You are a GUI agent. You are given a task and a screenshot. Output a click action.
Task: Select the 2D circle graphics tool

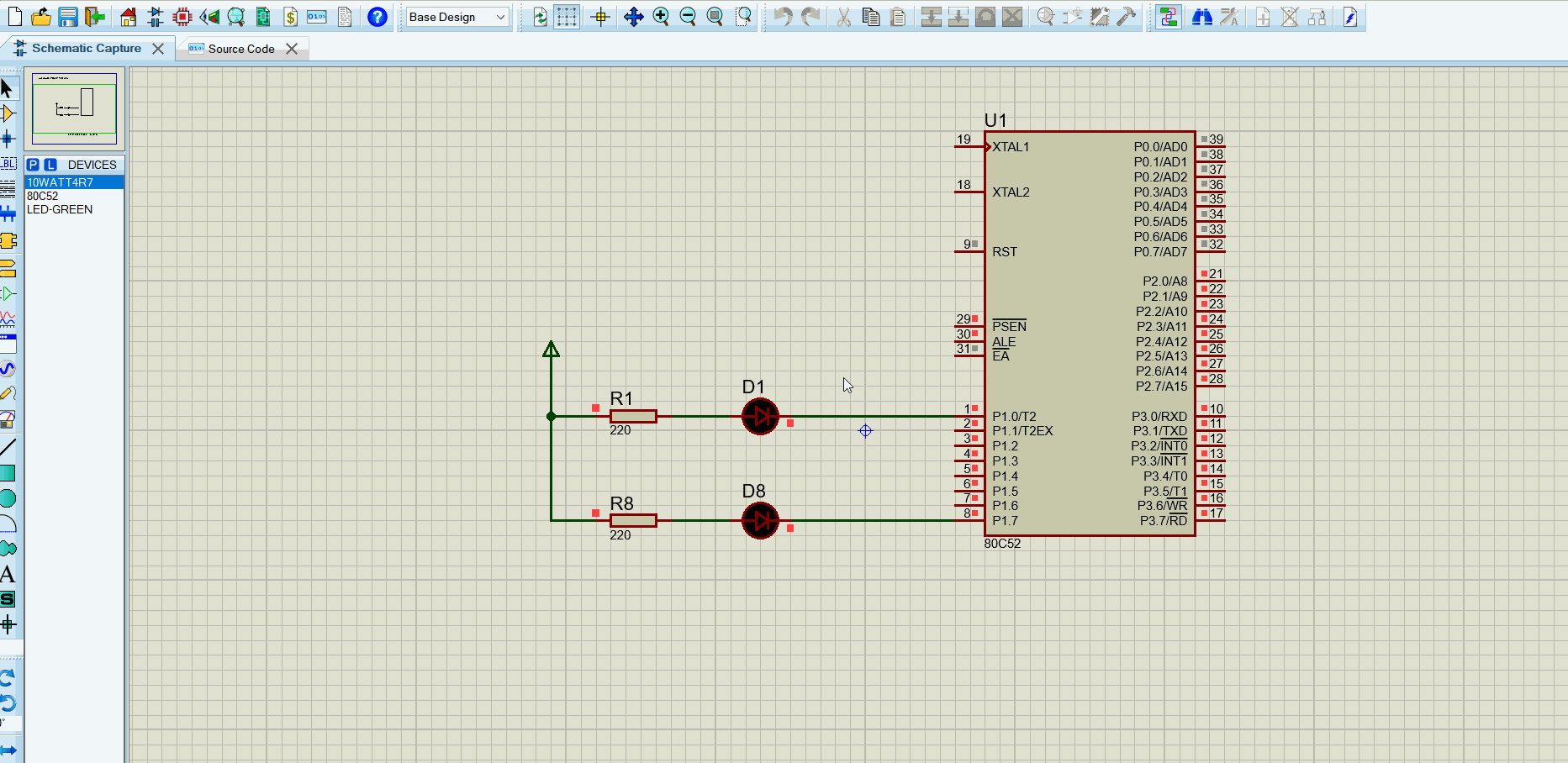tap(8, 498)
